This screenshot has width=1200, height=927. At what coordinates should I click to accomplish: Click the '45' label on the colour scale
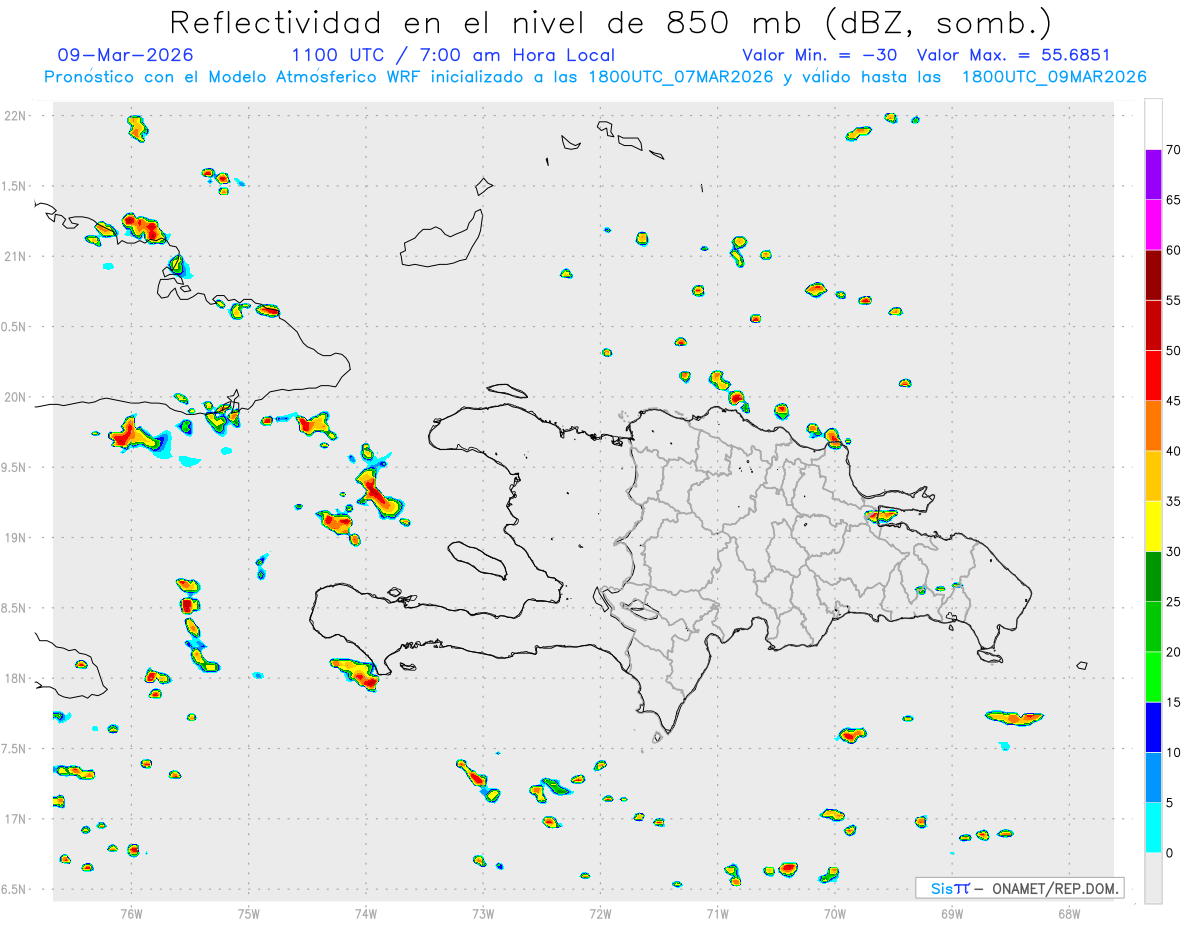[1174, 401]
